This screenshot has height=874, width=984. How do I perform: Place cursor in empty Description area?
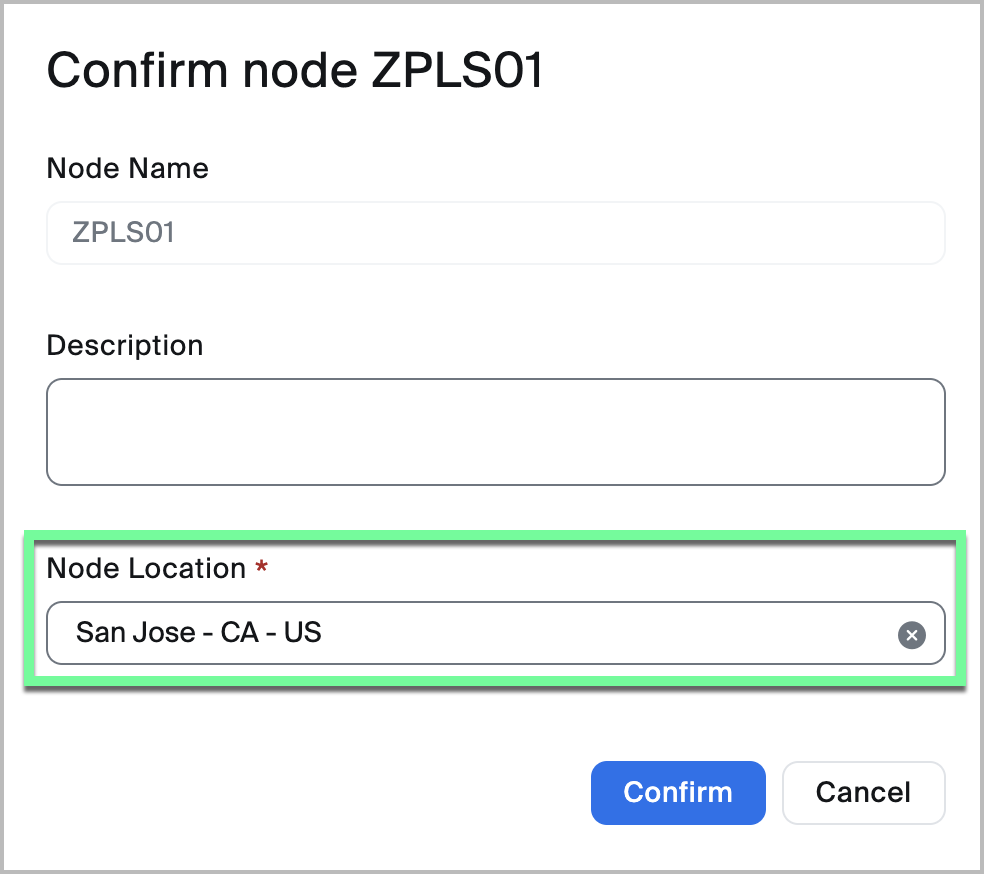coord(495,432)
